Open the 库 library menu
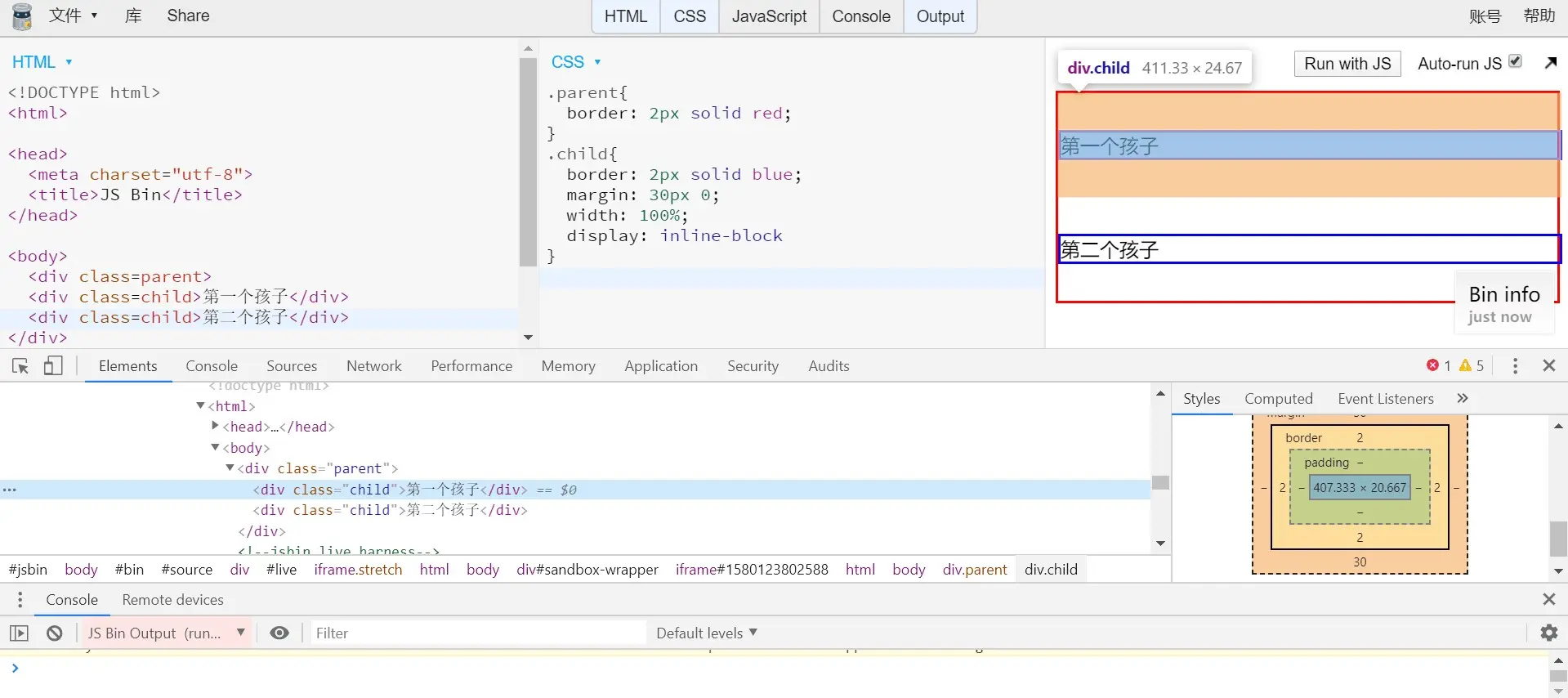The image size is (1568, 698). coord(133,16)
